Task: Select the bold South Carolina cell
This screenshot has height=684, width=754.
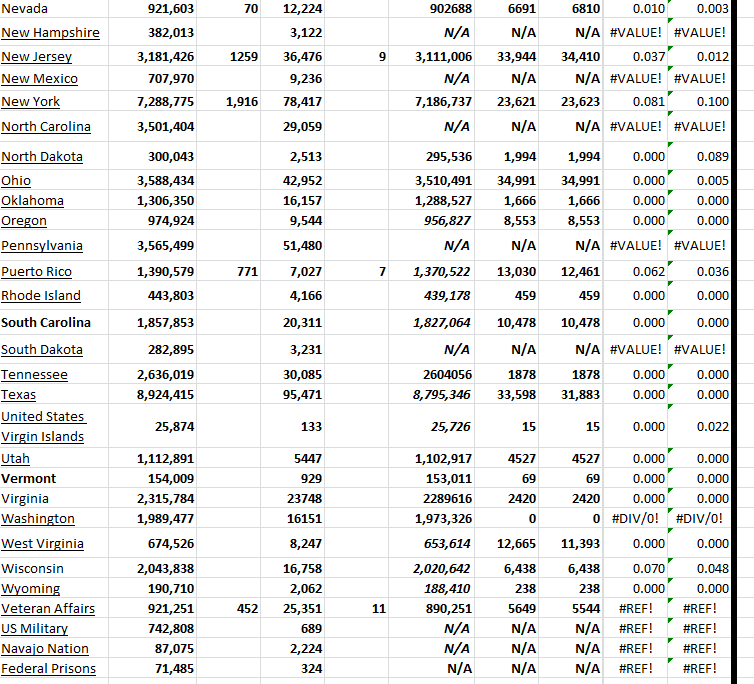Action: (54, 322)
